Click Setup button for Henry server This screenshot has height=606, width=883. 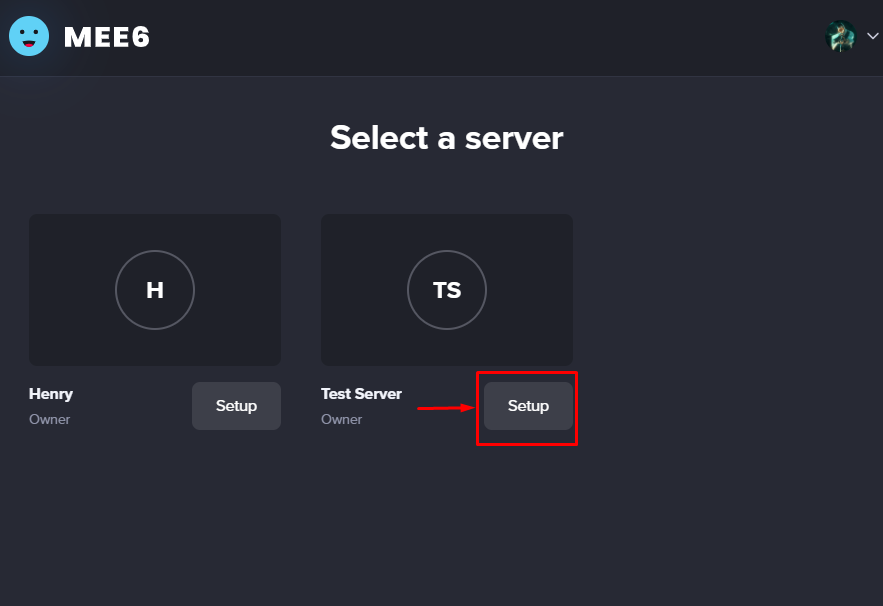point(236,406)
